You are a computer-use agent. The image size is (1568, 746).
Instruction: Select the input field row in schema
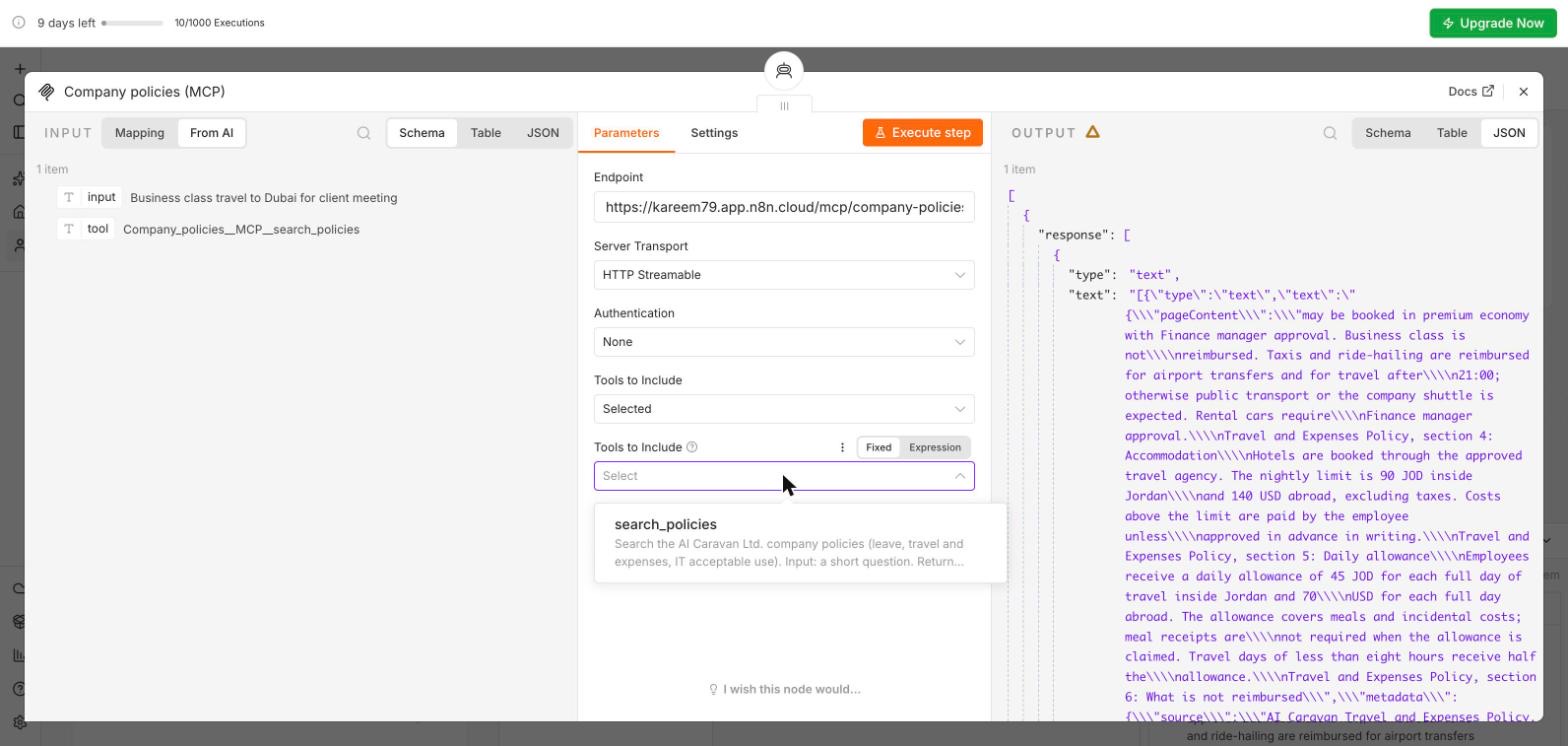(228, 198)
